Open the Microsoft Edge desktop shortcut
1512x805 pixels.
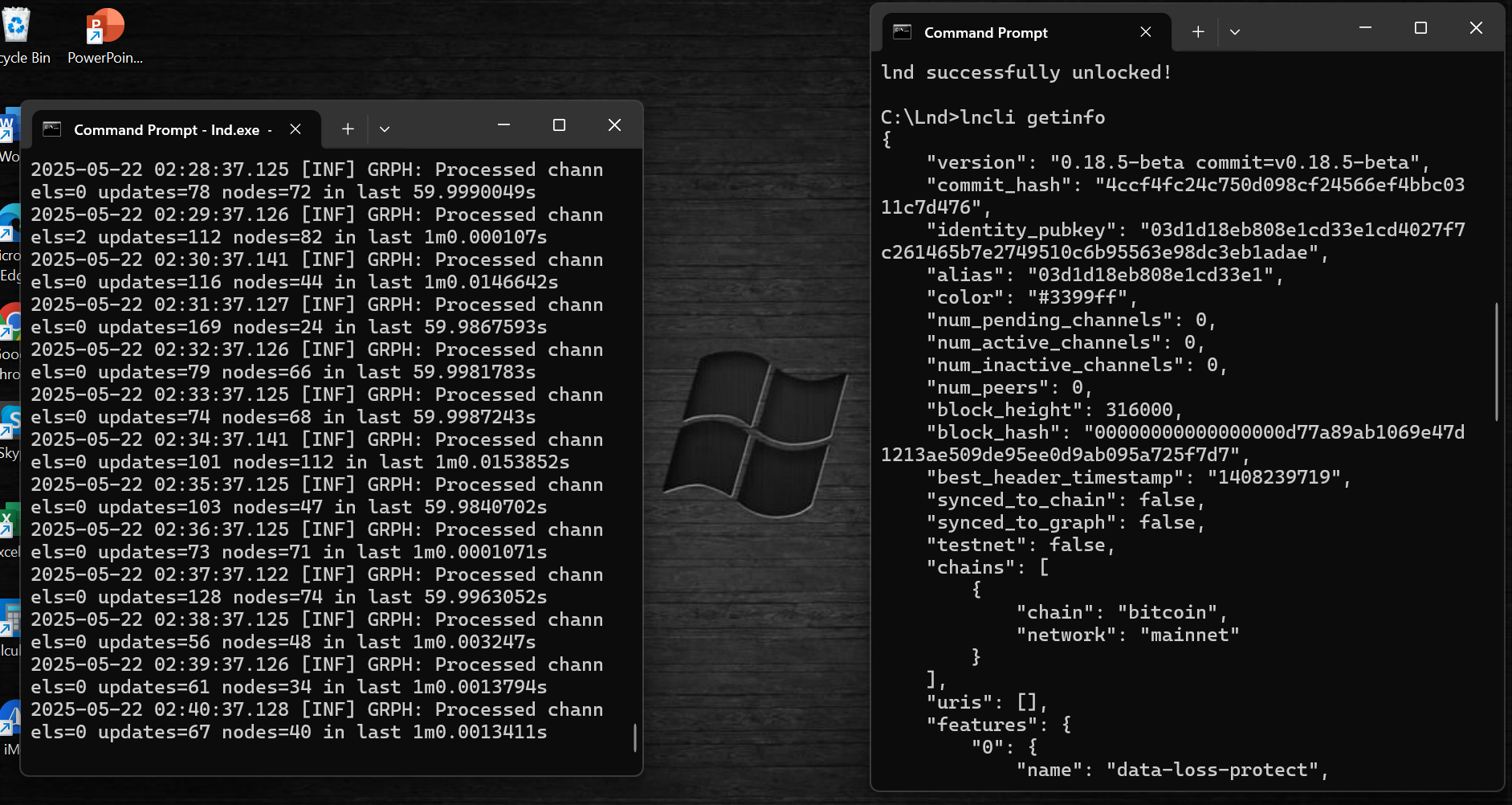point(9,241)
